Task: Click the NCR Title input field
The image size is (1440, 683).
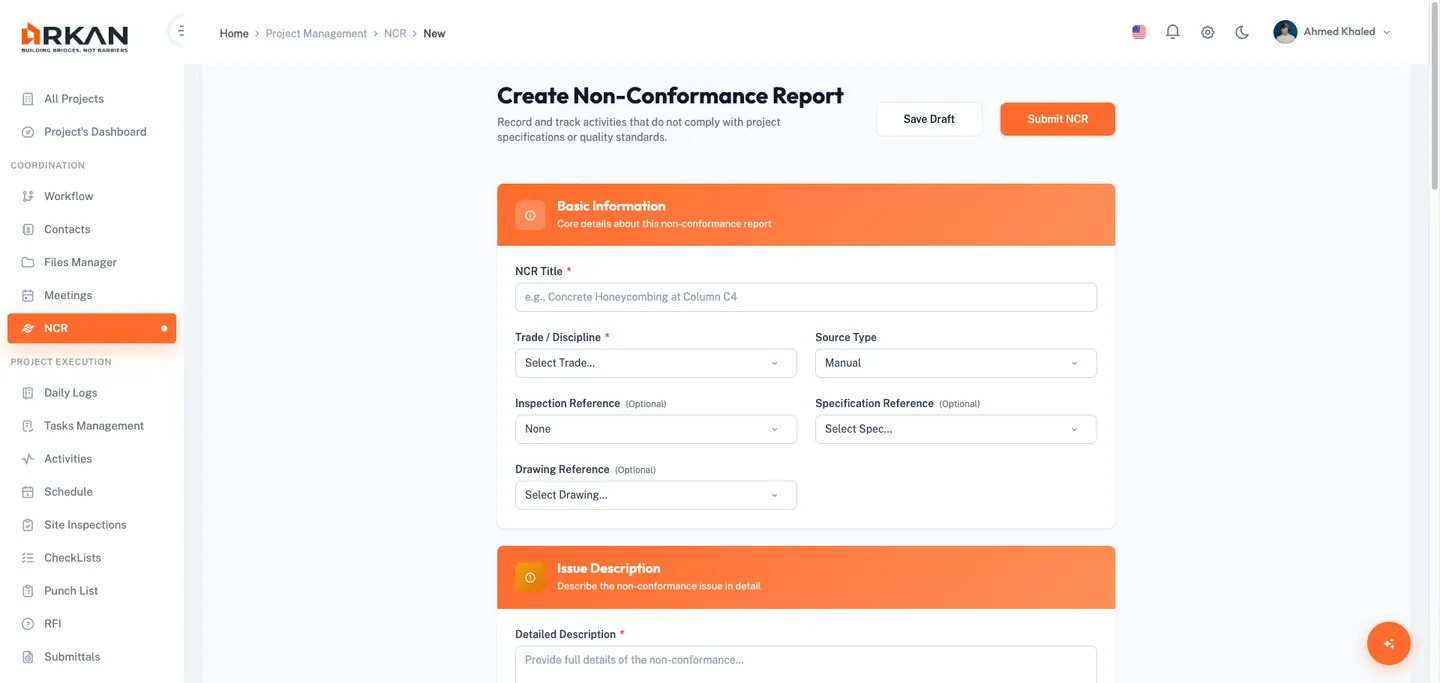Action: [x=805, y=297]
